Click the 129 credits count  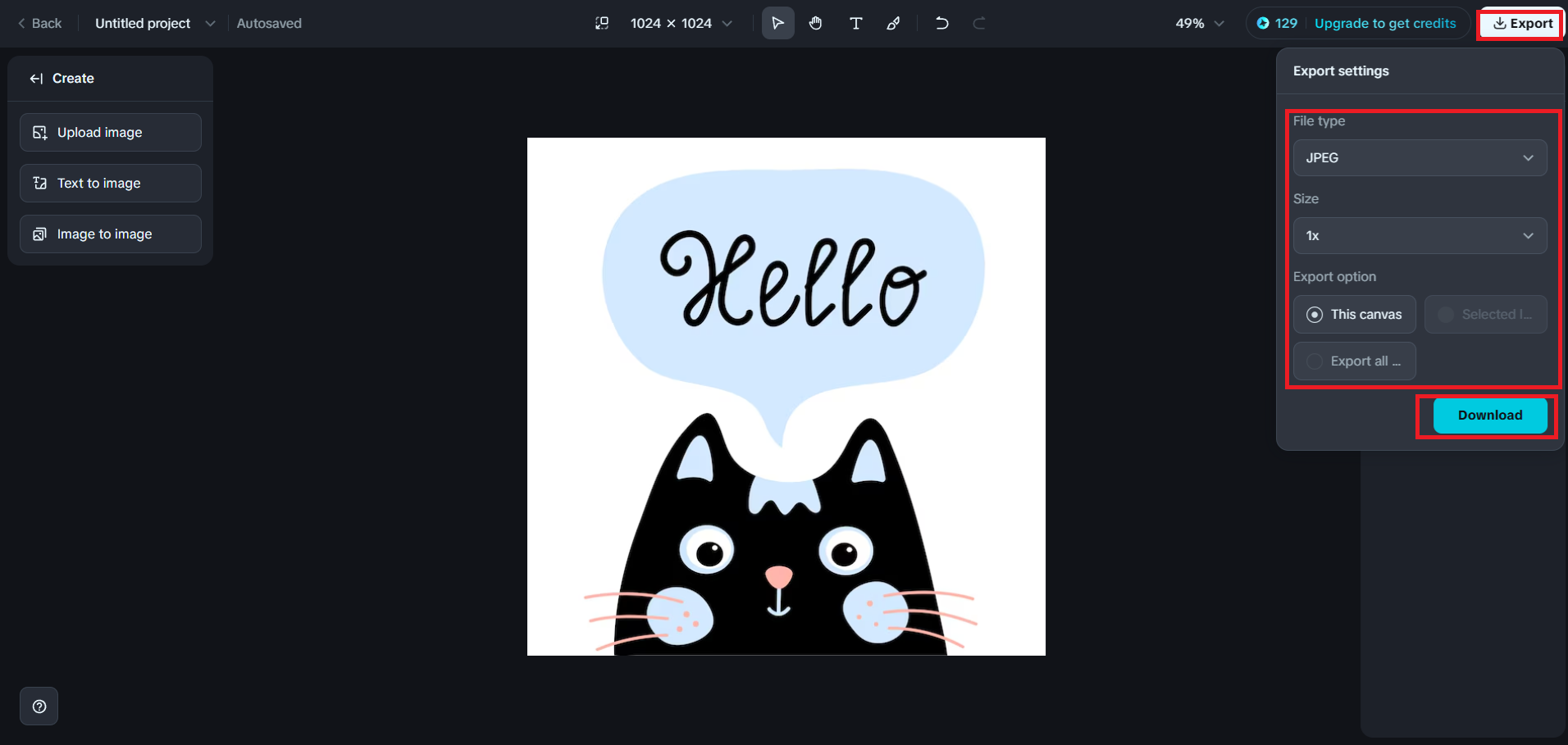coord(1286,23)
